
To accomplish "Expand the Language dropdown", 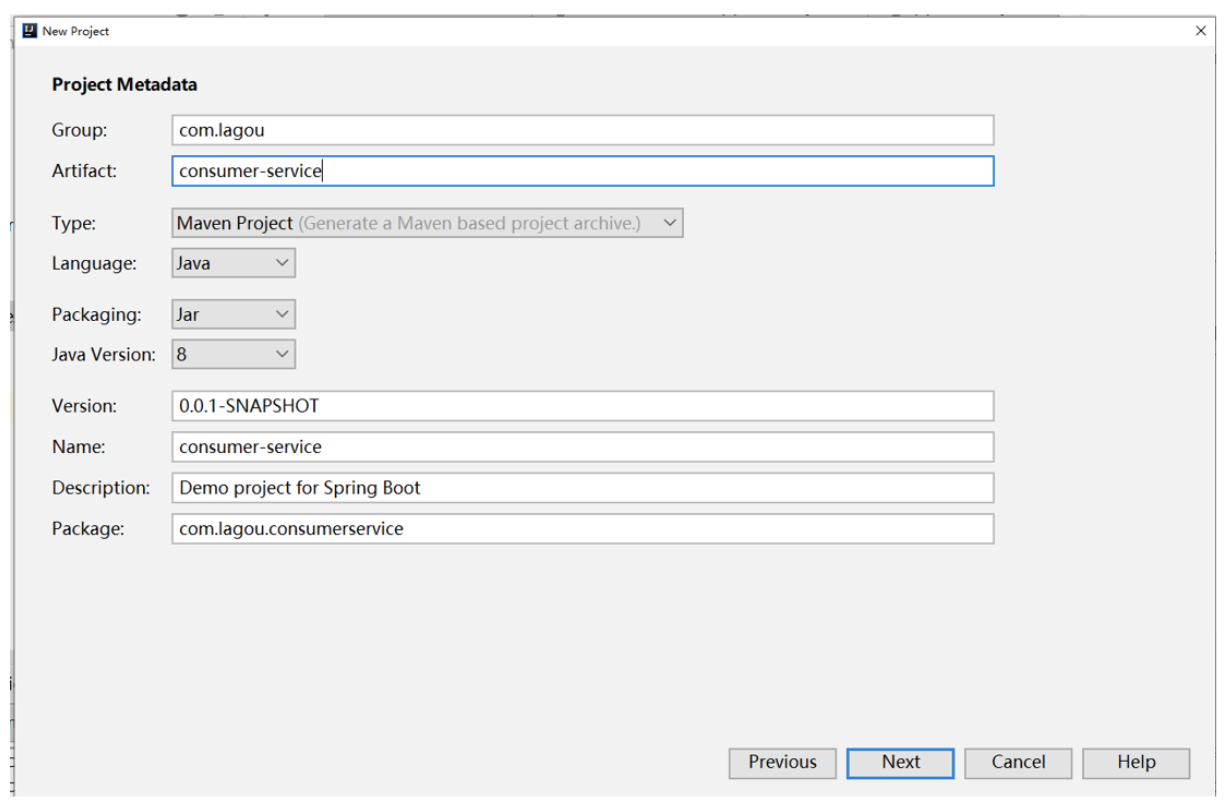I will click(x=233, y=264).
